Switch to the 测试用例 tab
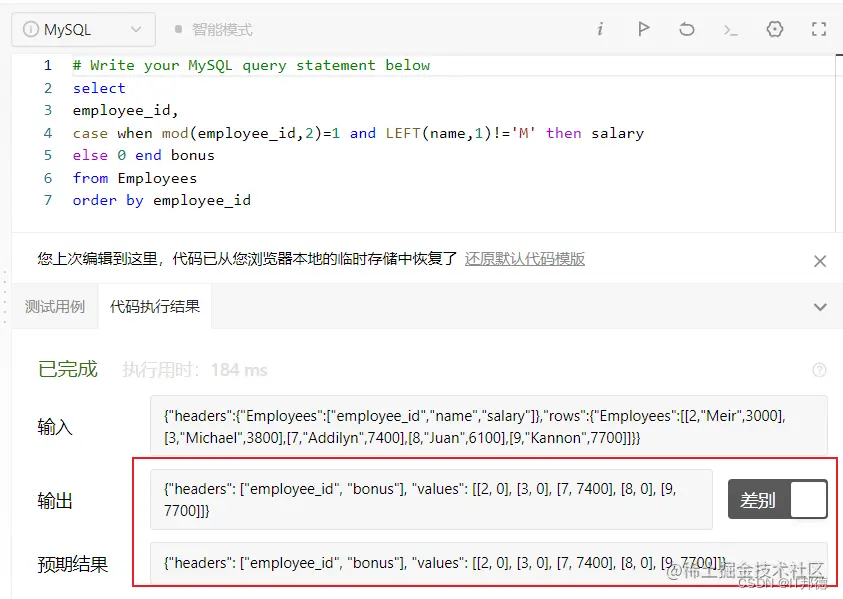The width and height of the screenshot is (843, 599). point(55,306)
